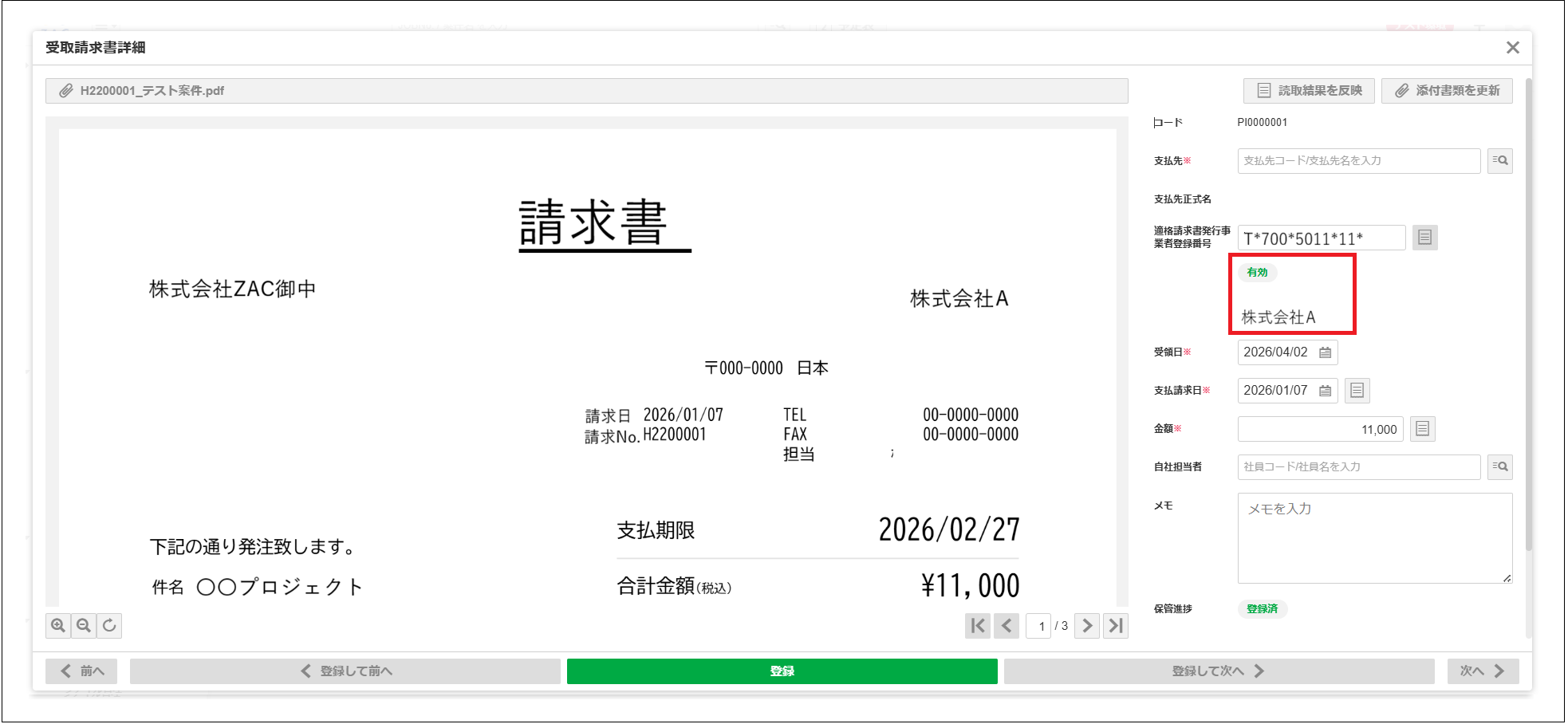The image size is (1568, 724).
Task: Click total ¥11,000 in preview
Action: pos(970,586)
